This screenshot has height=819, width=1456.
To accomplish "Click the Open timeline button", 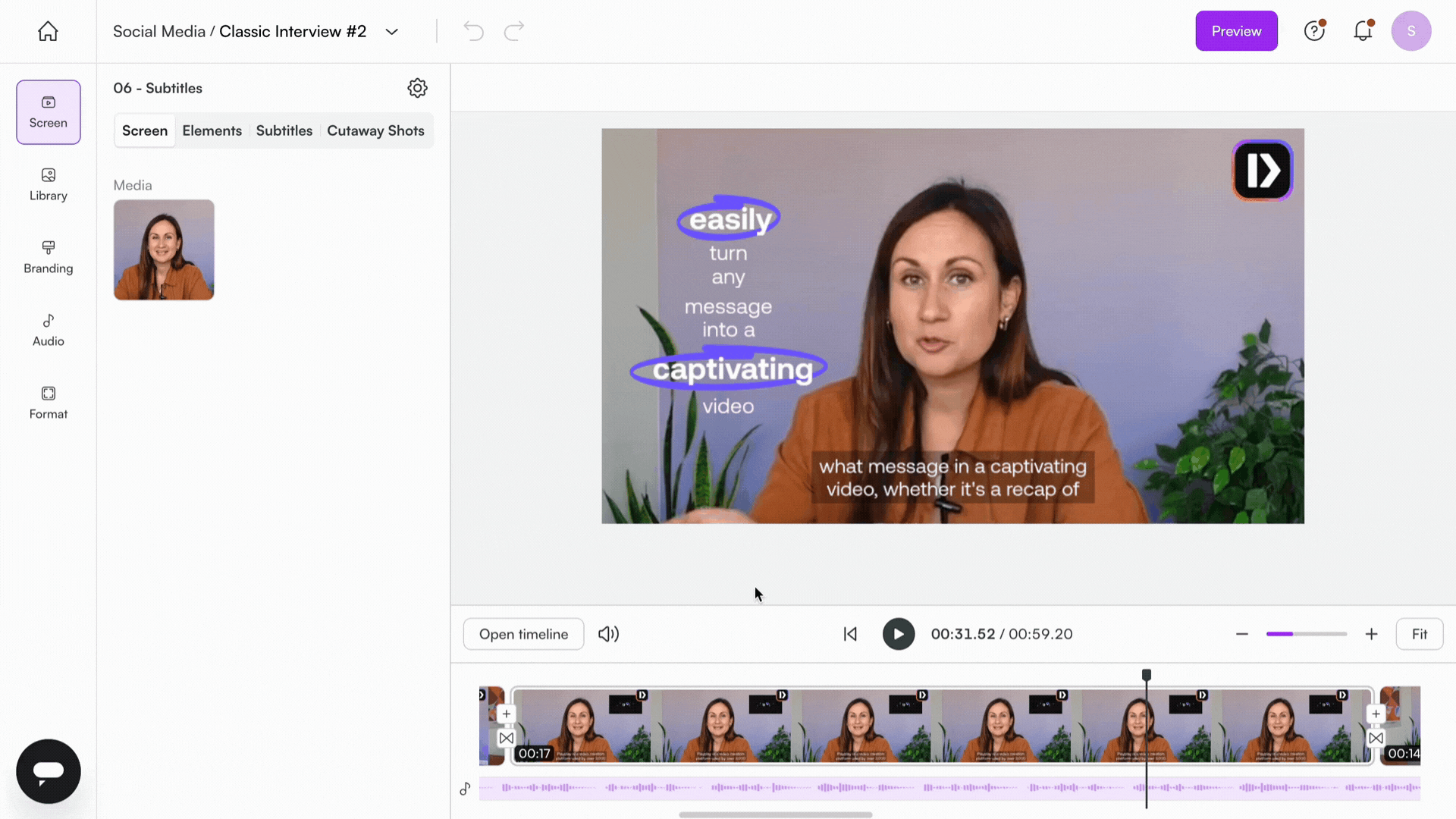I will tap(523, 634).
